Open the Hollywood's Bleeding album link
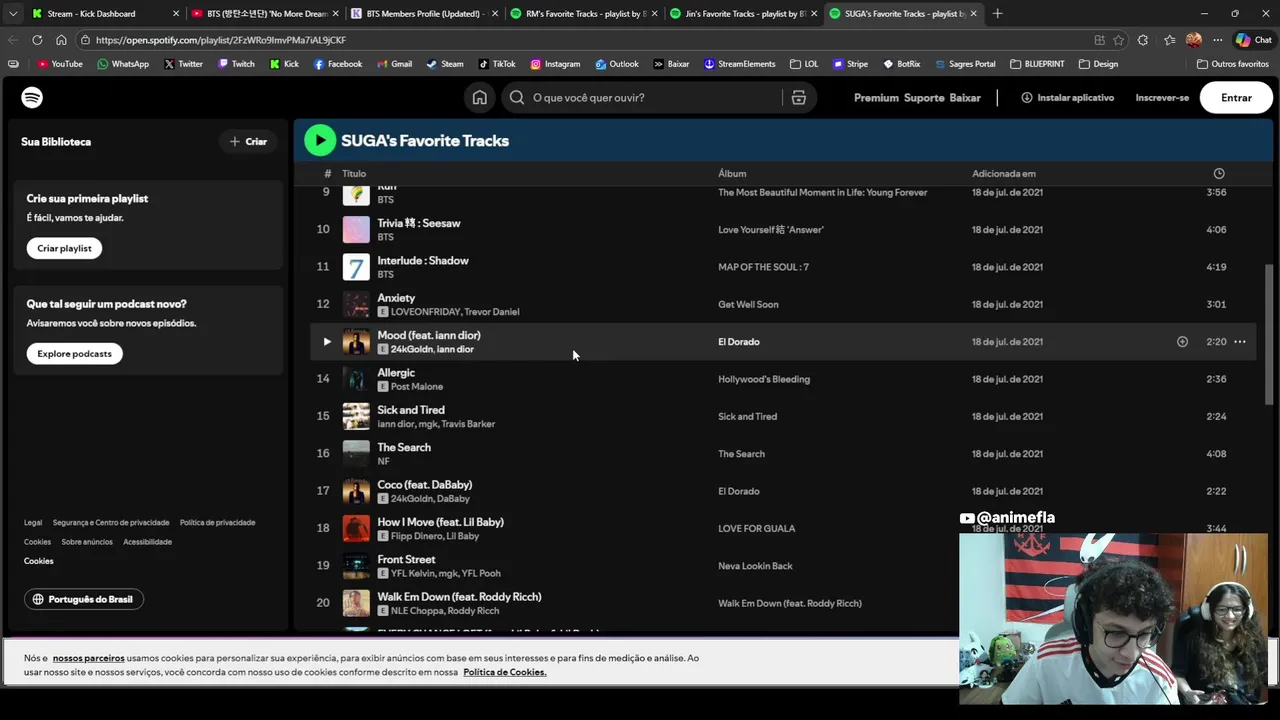1280x720 pixels. pyautogui.click(x=764, y=379)
